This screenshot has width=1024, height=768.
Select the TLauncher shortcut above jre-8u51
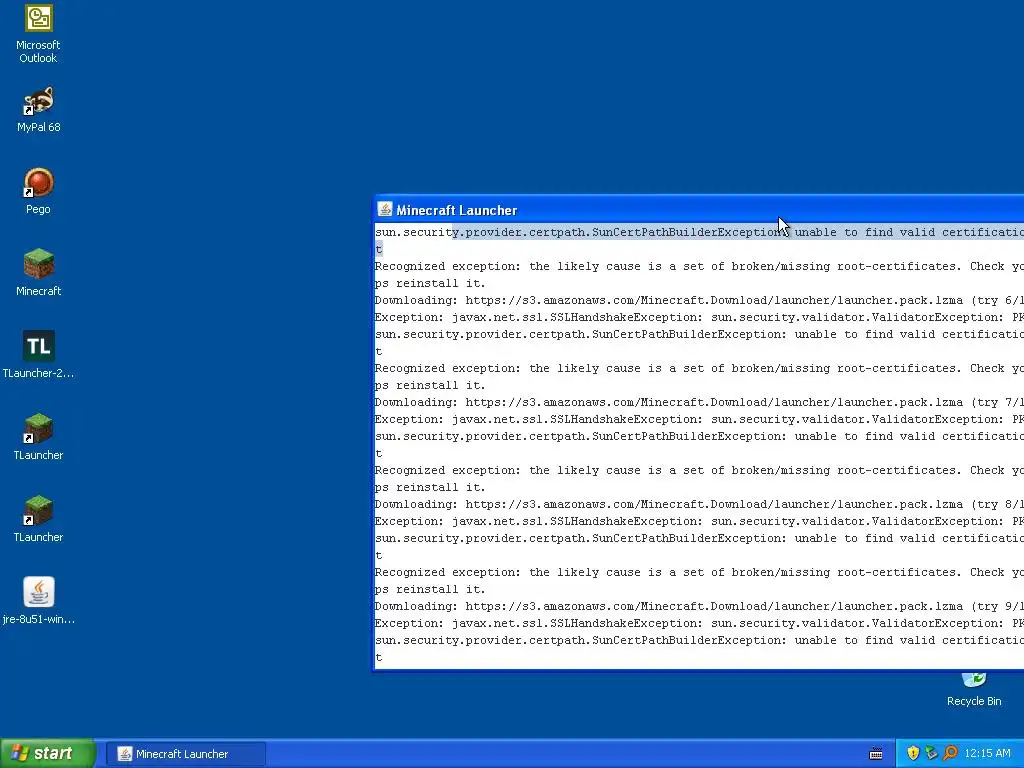(38, 519)
